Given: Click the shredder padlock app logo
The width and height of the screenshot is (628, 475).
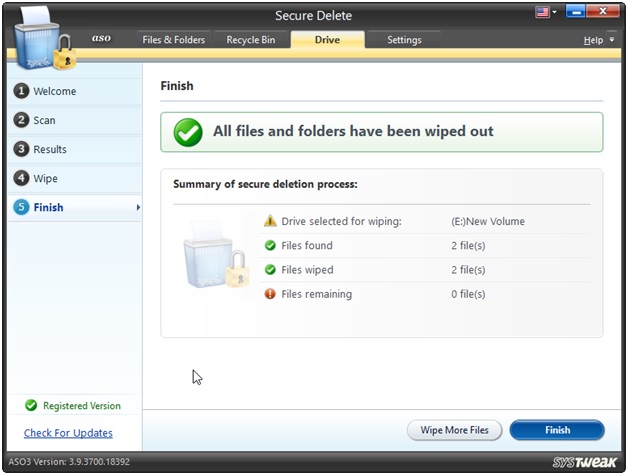Looking at the screenshot, I should click(x=42, y=43).
